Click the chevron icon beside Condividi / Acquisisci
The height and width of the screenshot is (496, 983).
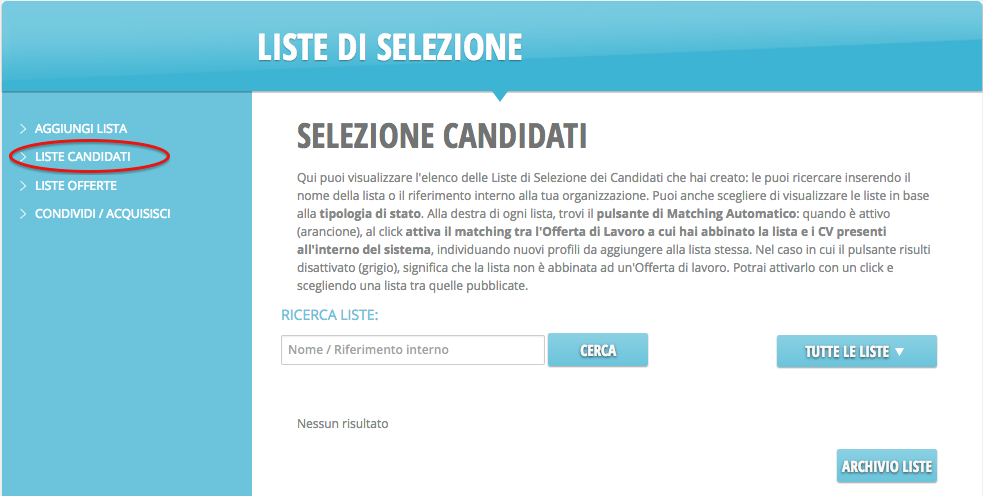pyautogui.click(x=23, y=214)
